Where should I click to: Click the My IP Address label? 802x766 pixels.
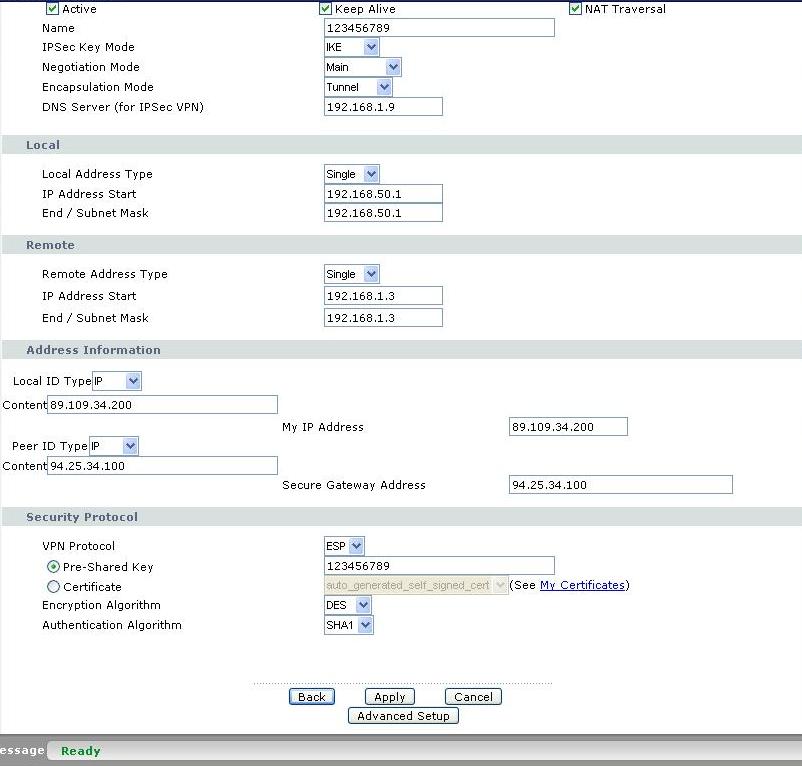[323, 427]
